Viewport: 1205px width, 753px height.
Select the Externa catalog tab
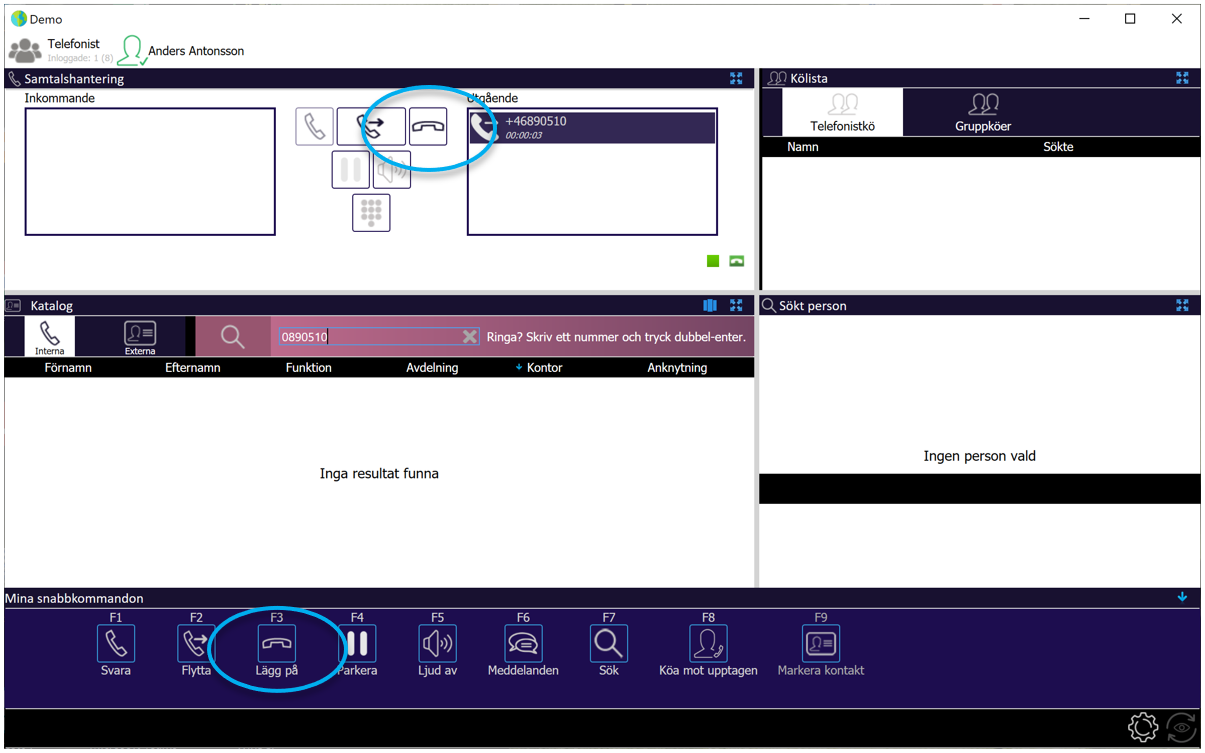pyautogui.click(x=140, y=337)
